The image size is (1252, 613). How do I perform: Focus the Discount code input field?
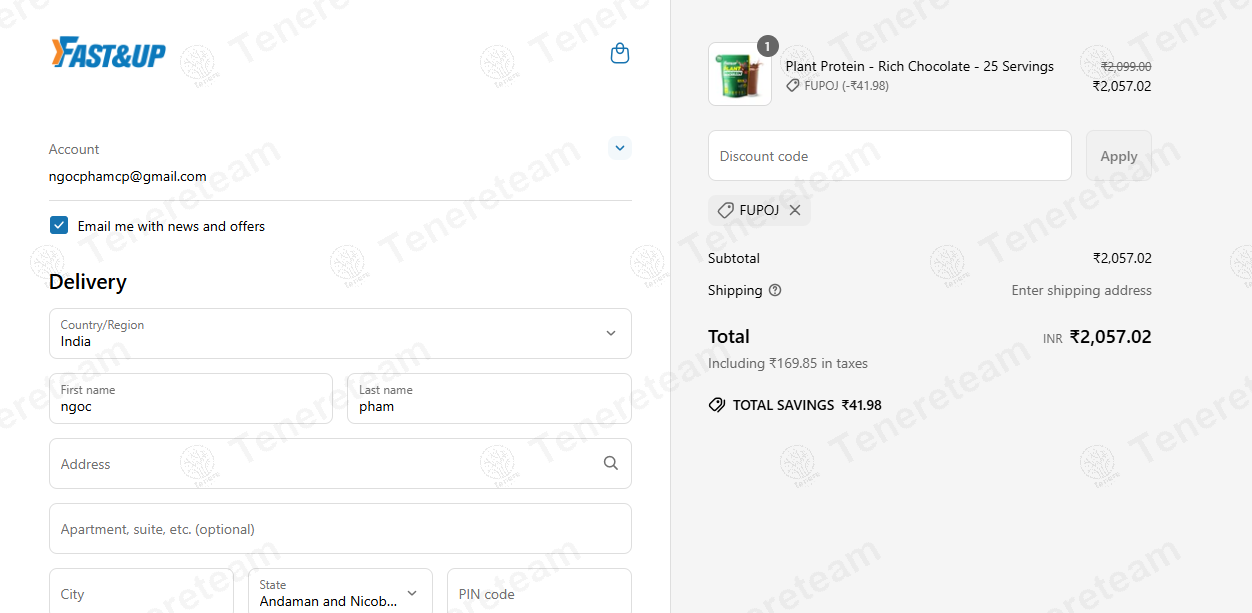tap(890, 156)
